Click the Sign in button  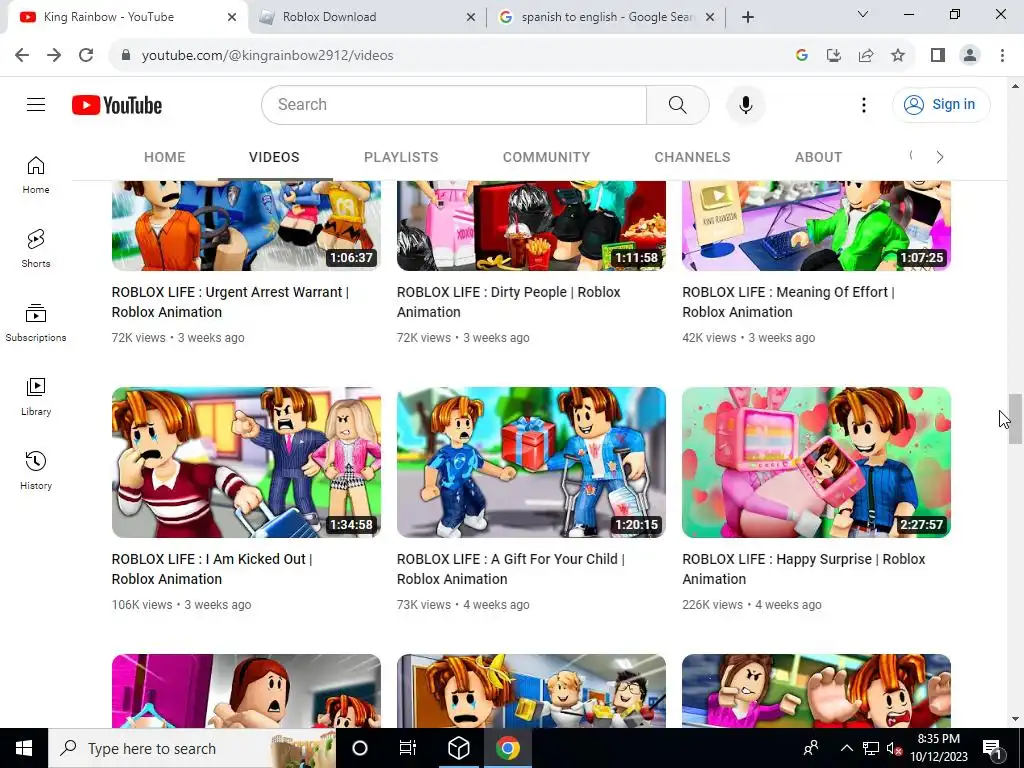[x=941, y=104]
